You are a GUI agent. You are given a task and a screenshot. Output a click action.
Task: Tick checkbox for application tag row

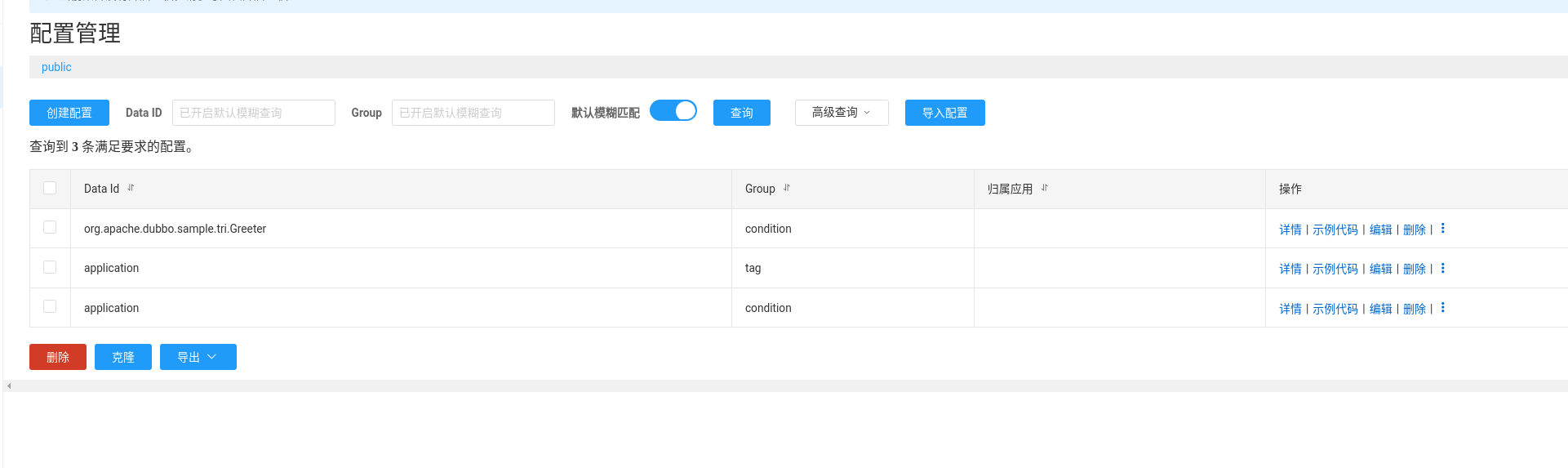[50, 267]
